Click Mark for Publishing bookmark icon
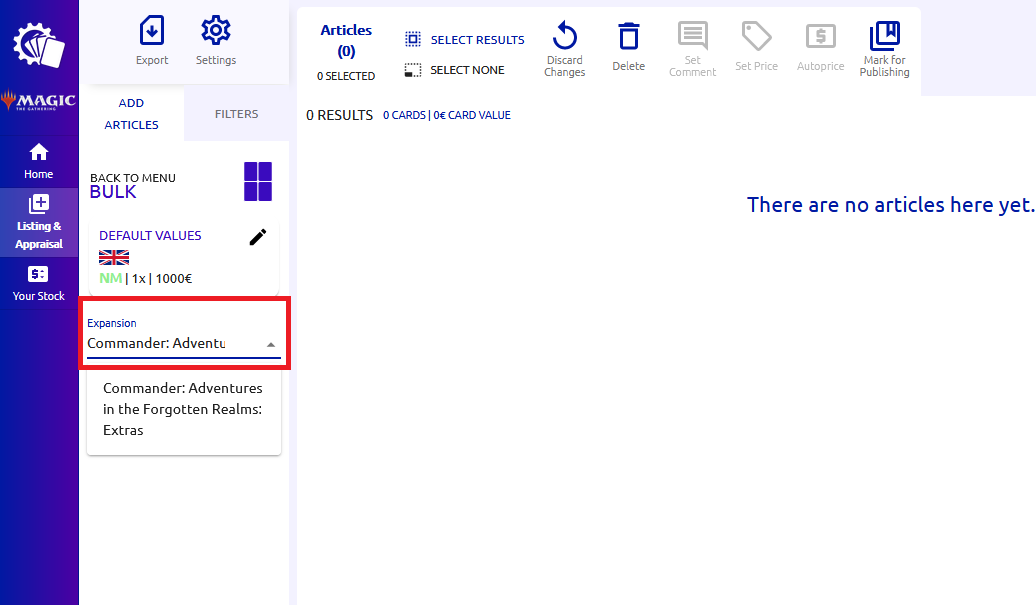Screen dimensions: 1036x605 pyautogui.click(x=885, y=36)
